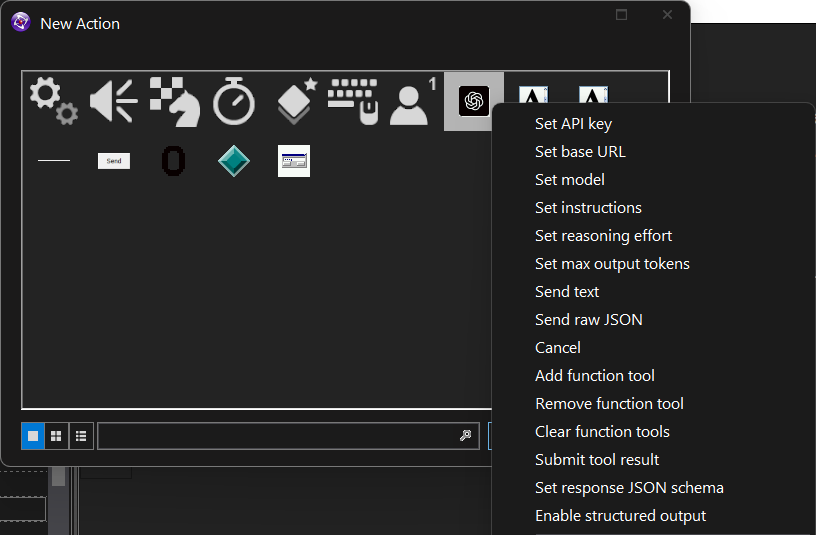Click the object search input field
This screenshot has width=816, height=535.
pyautogui.click(x=288, y=436)
